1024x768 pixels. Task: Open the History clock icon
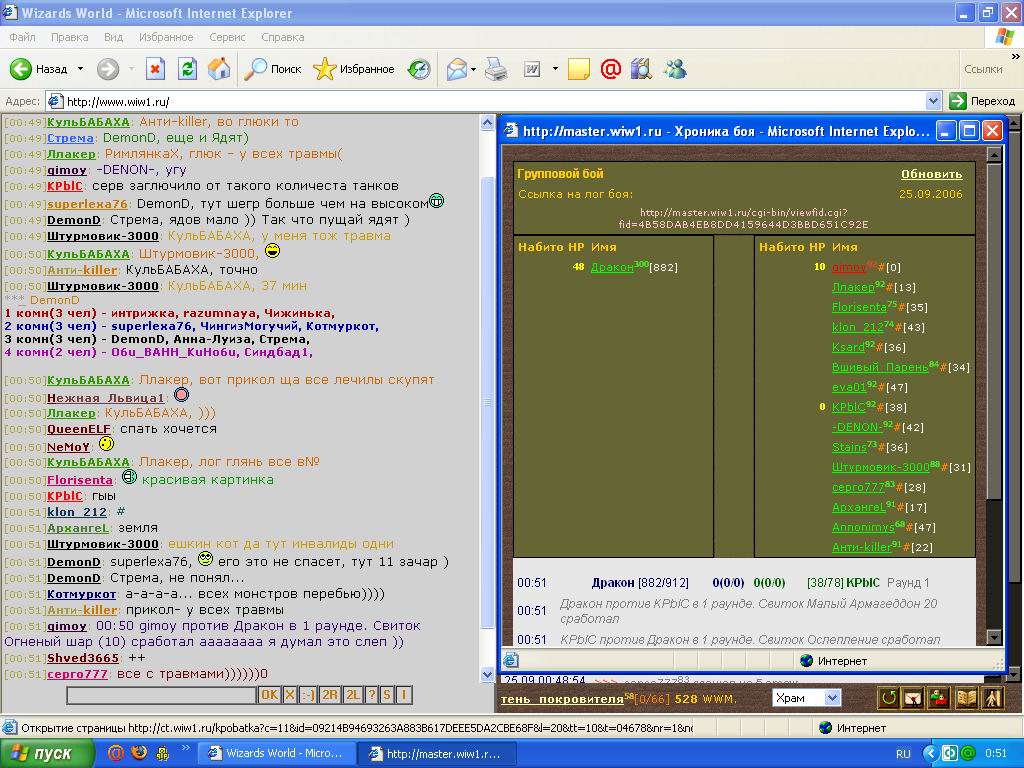[419, 69]
